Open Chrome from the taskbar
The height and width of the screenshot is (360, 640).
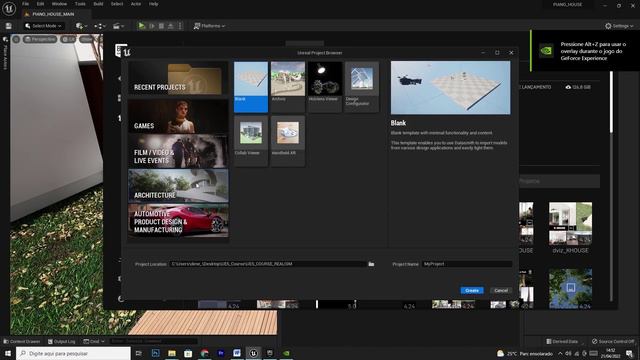click(204, 353)
